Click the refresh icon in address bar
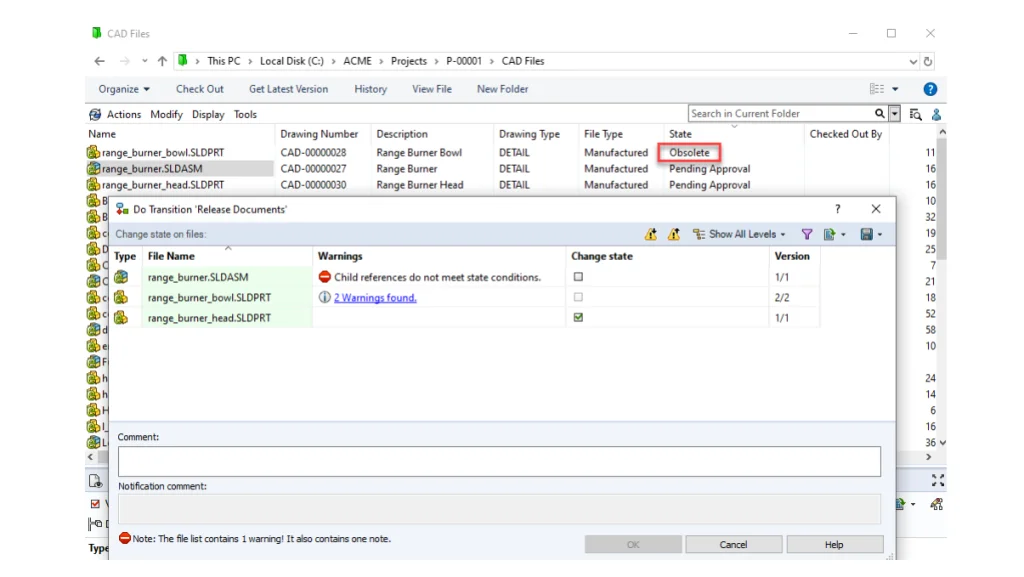This screenshot has width=1024, height=577. [929, 61]
